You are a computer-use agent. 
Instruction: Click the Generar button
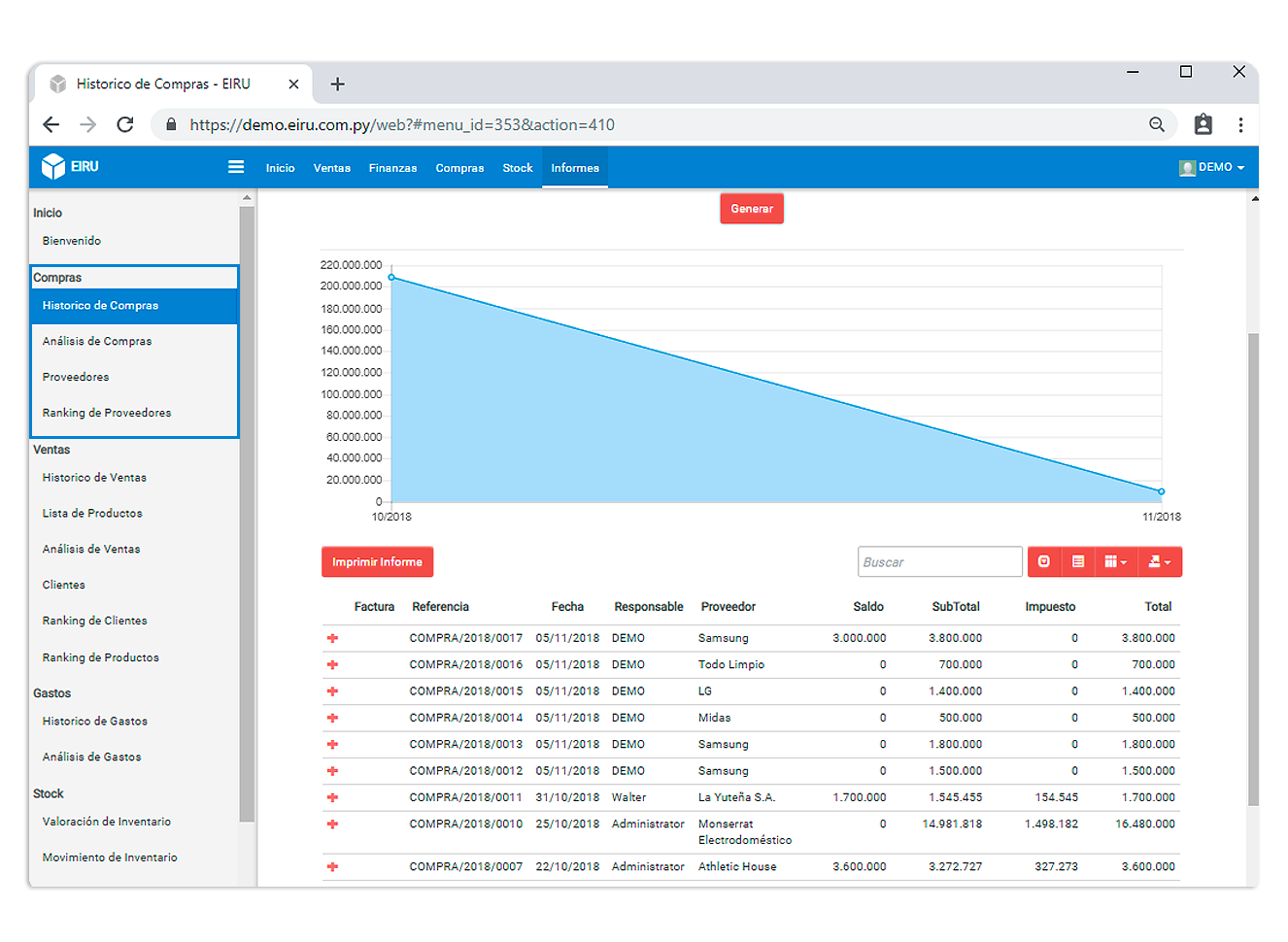tap(752, 209)
